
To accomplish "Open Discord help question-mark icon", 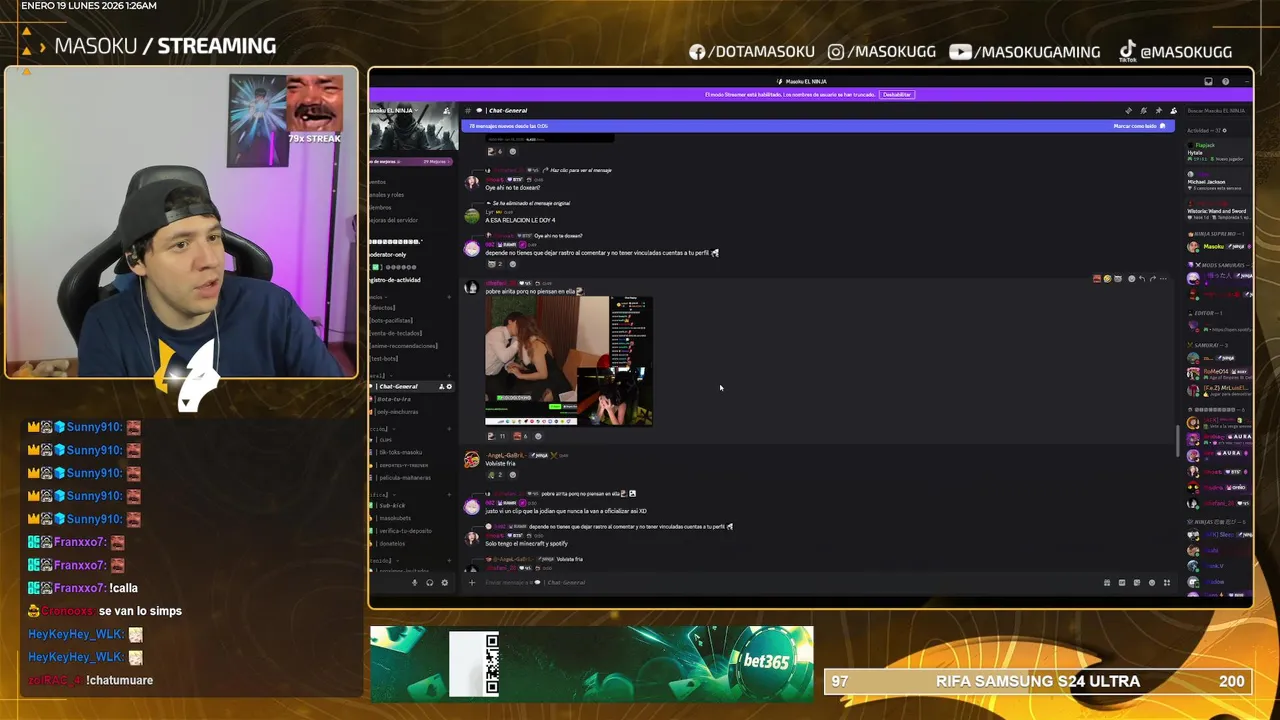I will coord(1225,82).
